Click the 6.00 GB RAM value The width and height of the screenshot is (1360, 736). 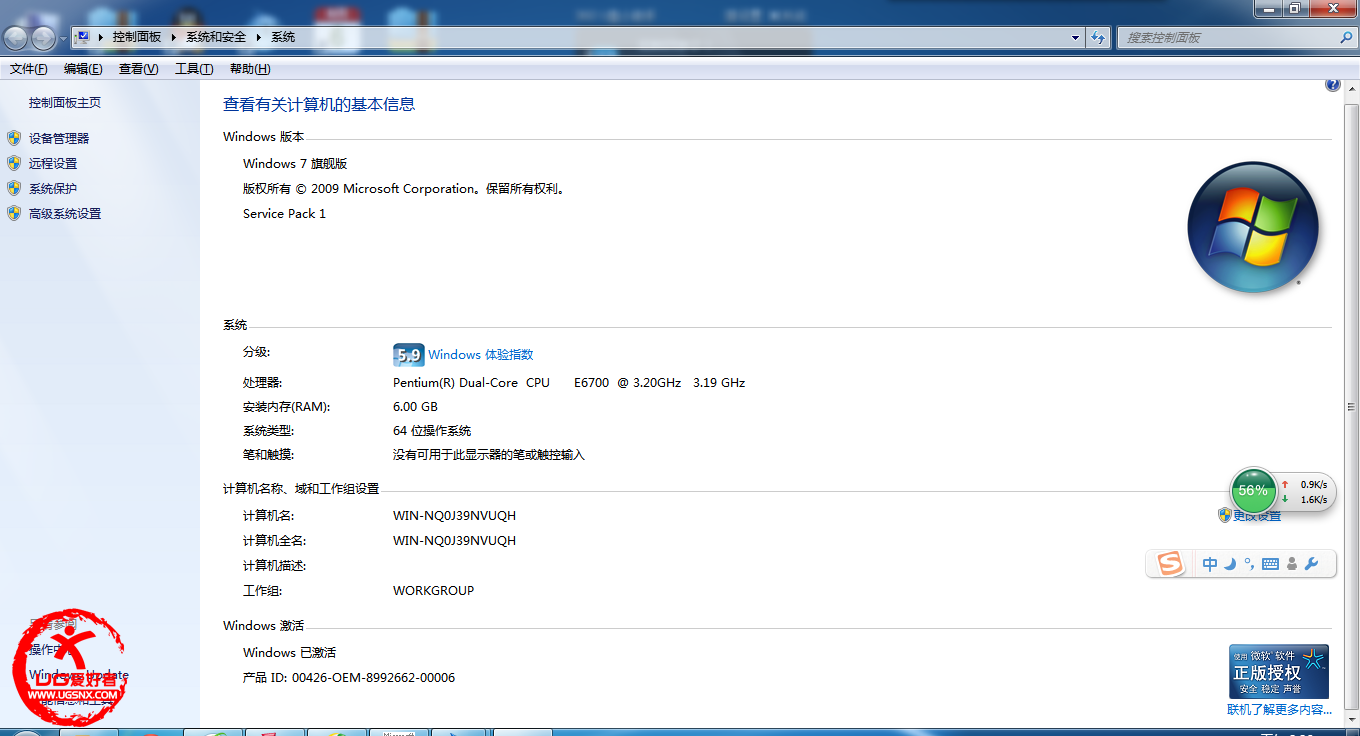415,406
